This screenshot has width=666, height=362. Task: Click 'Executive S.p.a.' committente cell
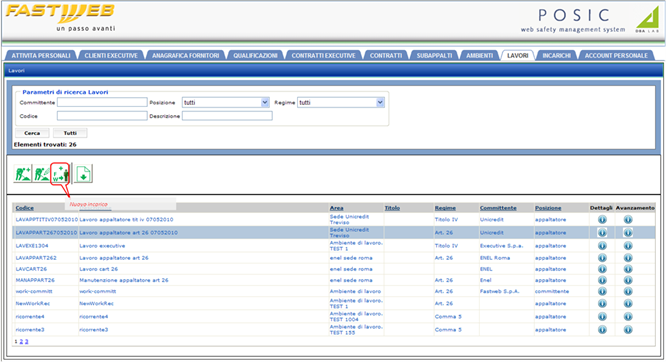click(501, 246)
